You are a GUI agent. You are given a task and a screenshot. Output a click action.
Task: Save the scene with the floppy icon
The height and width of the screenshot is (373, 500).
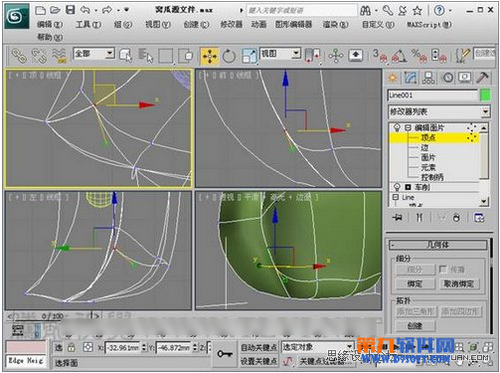tap(70, 10)
